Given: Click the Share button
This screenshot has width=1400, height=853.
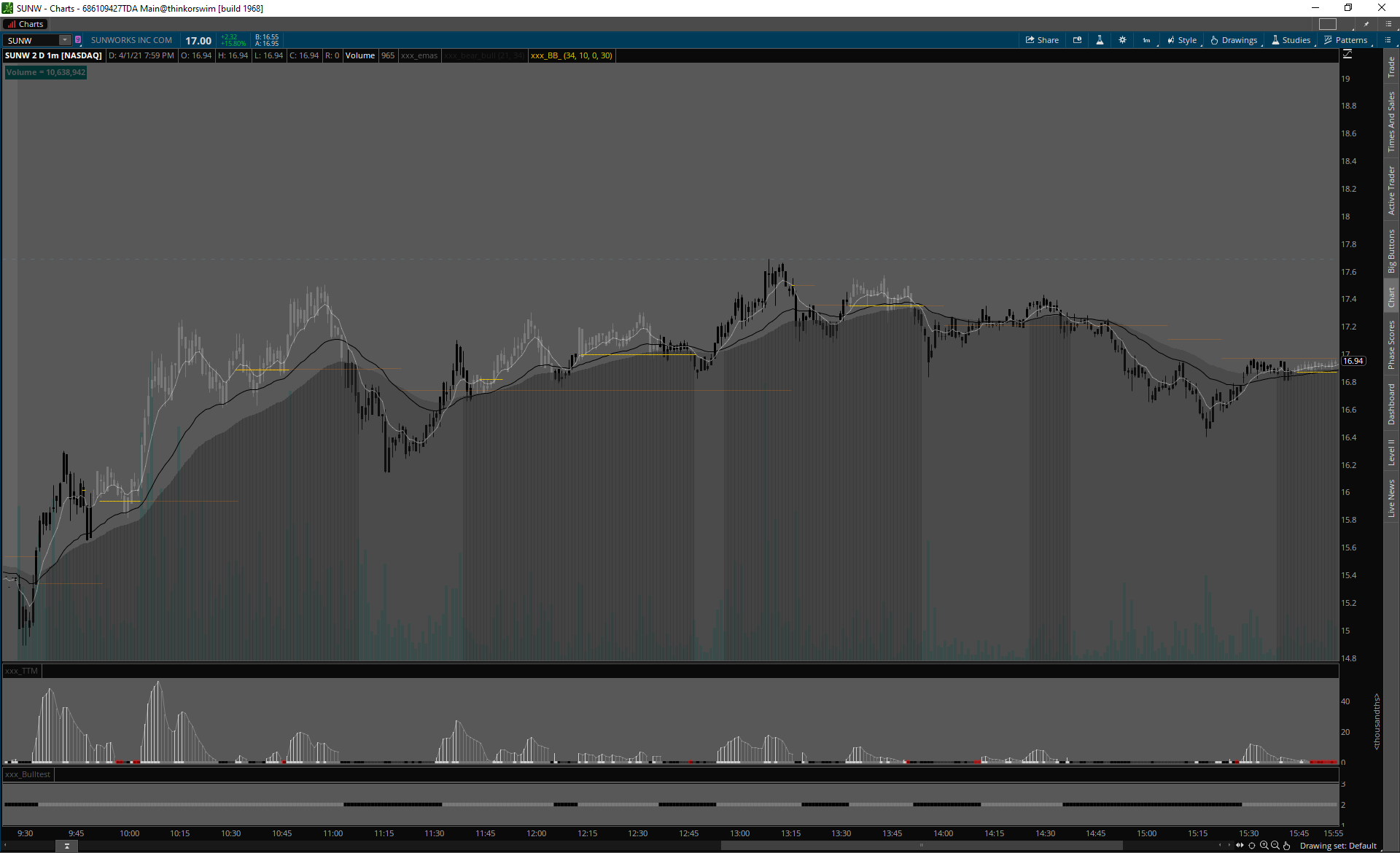Looking at the screenshot, I should tap(1042, 40).
